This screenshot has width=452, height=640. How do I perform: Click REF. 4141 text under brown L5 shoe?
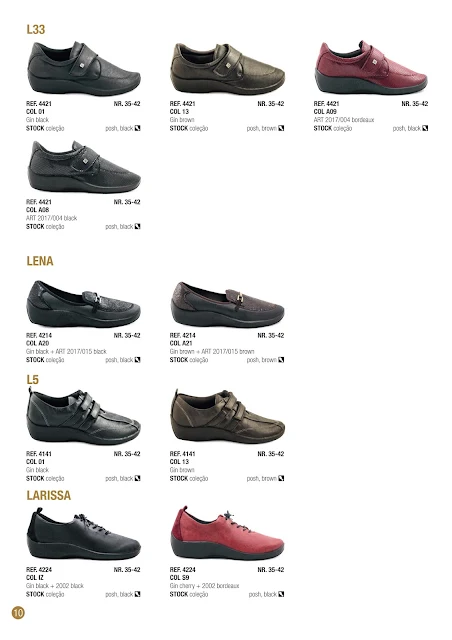coord(183,453)
